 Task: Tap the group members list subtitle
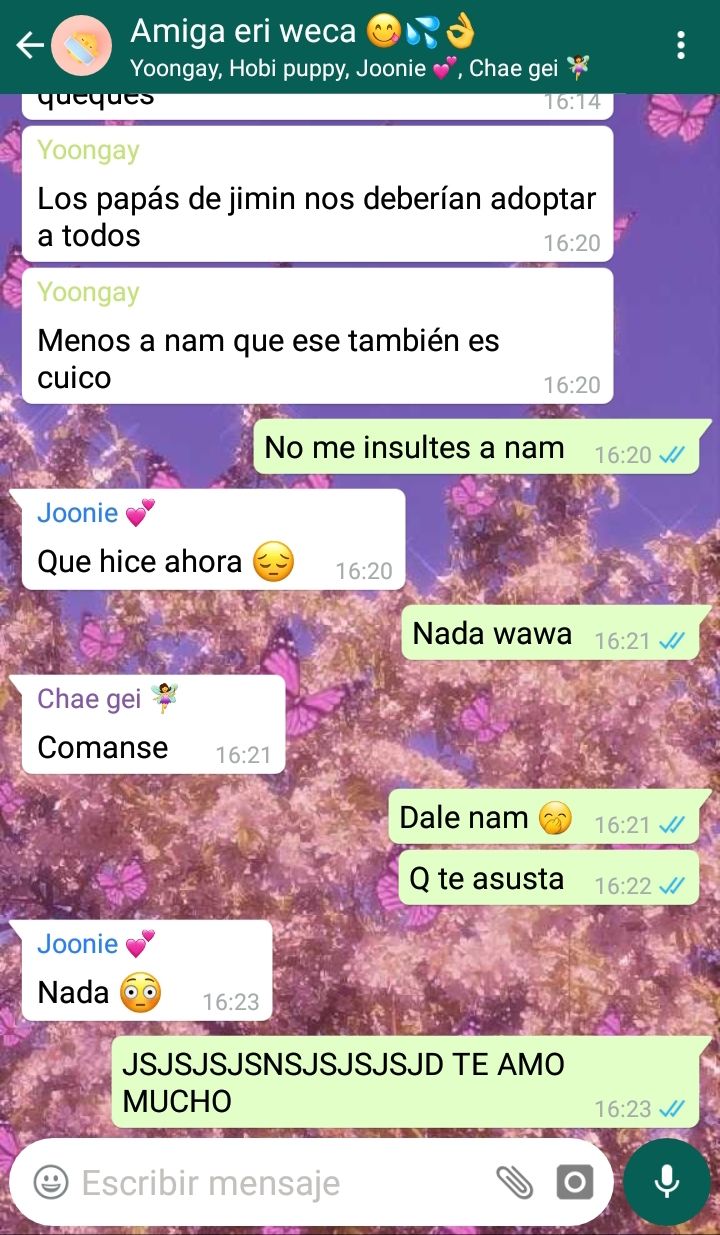click(360, 68)
